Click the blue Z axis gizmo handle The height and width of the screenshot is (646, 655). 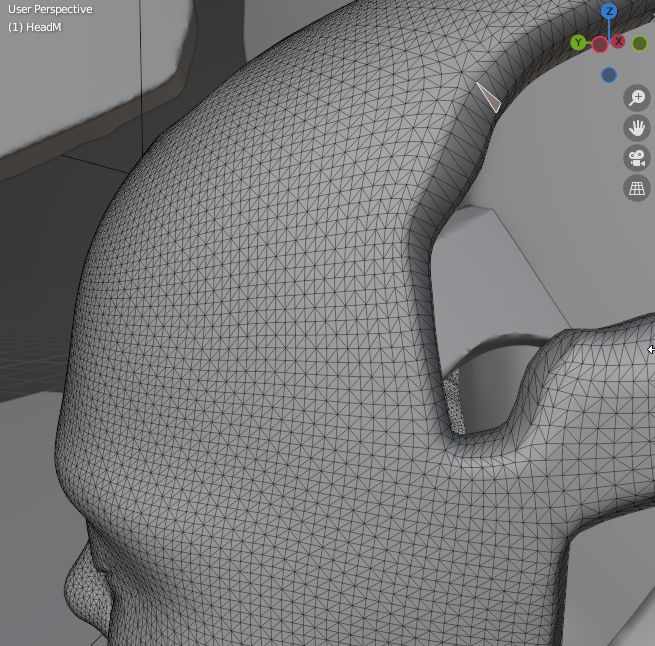[609, 11]
